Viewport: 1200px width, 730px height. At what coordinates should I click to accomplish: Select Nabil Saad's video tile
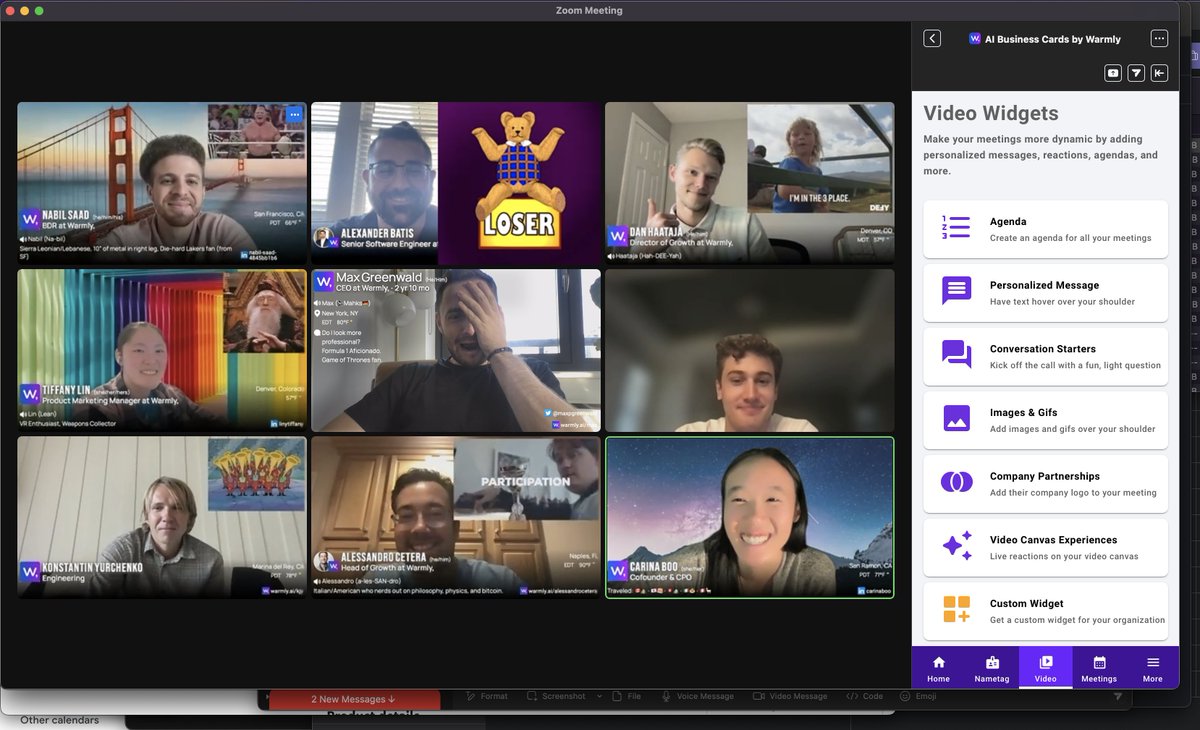pos(162,183)
